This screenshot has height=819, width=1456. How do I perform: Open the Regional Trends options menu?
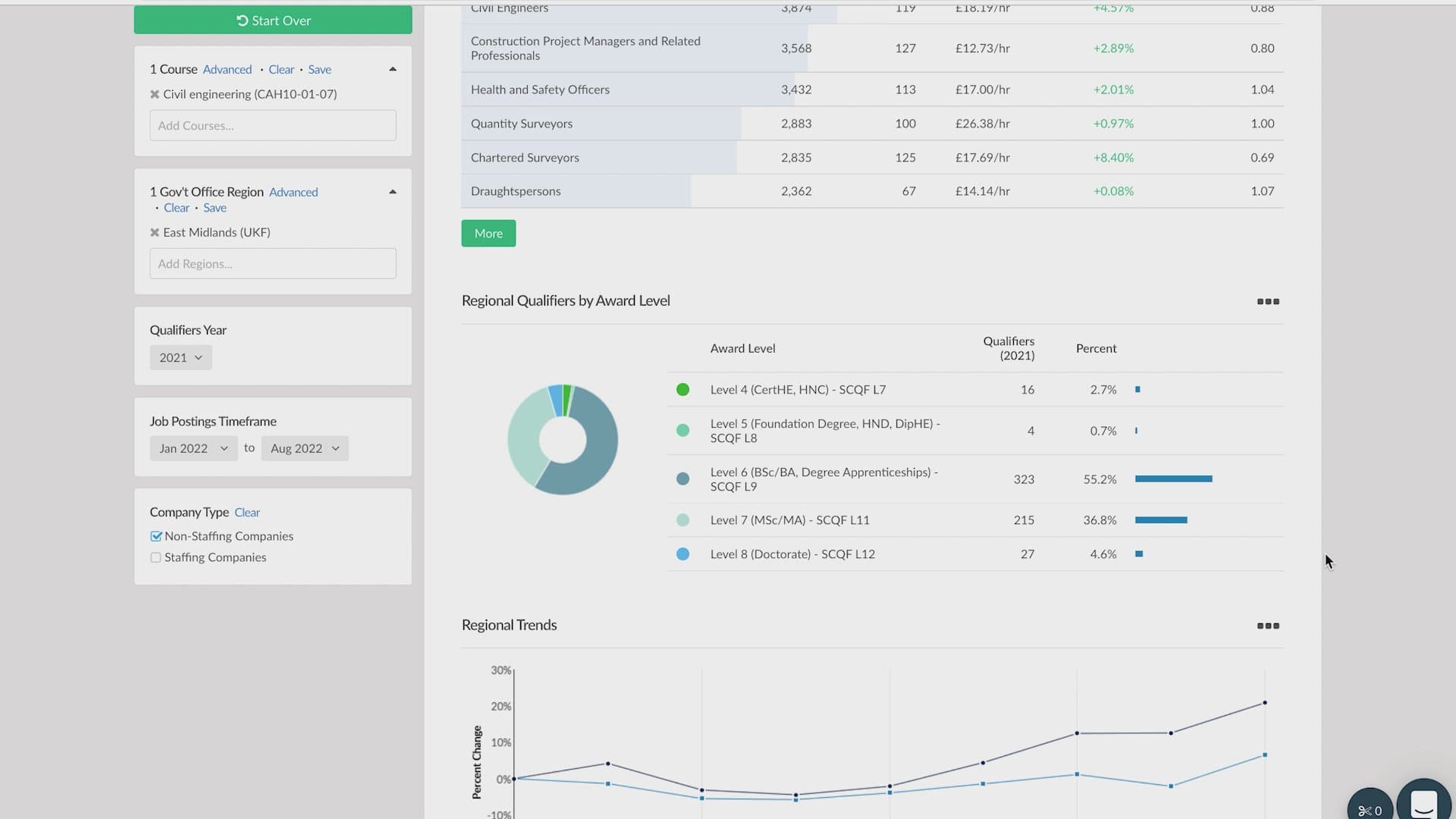1266,626
